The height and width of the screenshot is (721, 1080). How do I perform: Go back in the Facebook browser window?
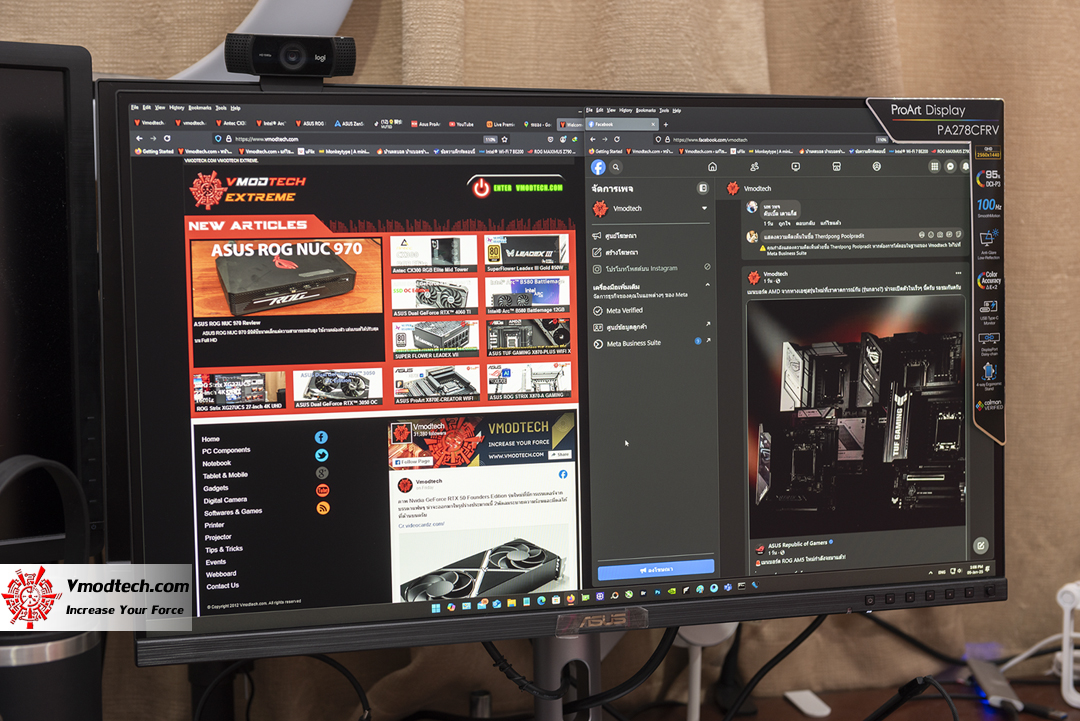coord(593,139)
